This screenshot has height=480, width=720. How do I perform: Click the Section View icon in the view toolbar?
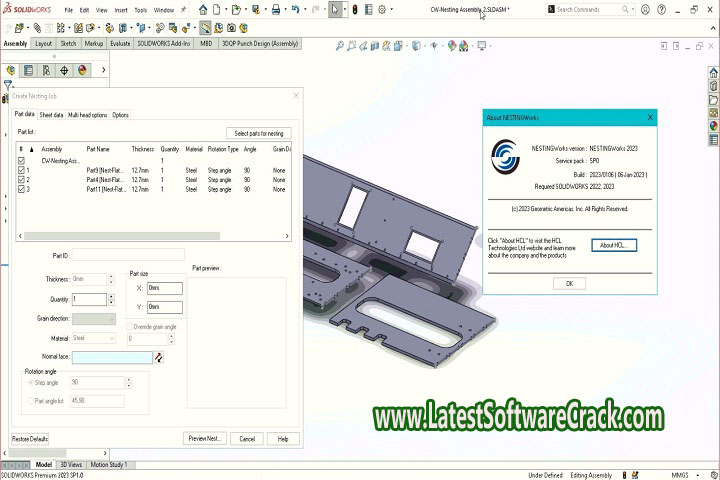tap(375, 45)
